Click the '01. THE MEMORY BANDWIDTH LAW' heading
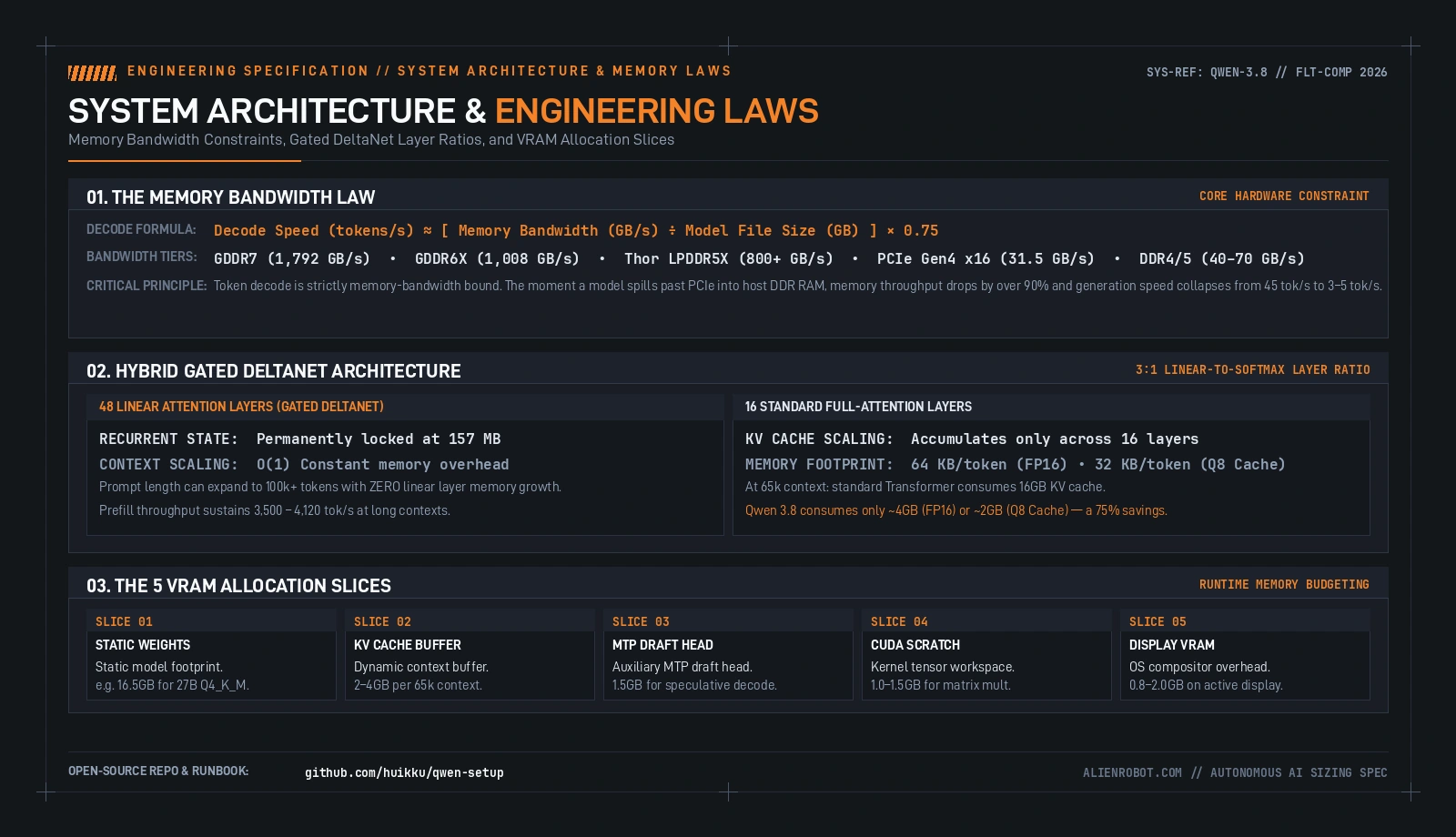Screen dimensions: 1456x837 pyautogui.click(x=230, y=197)
